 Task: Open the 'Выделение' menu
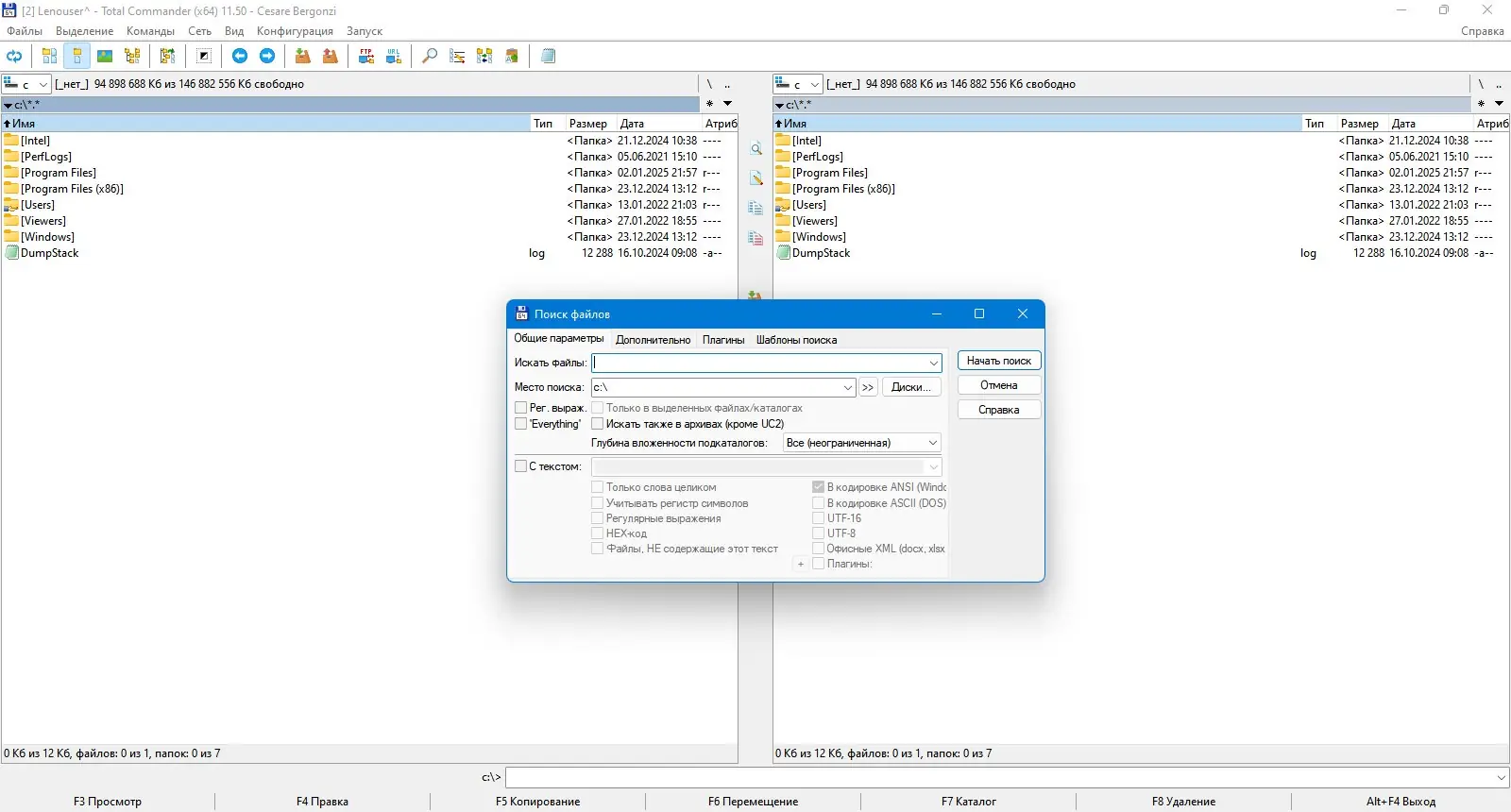84,31
